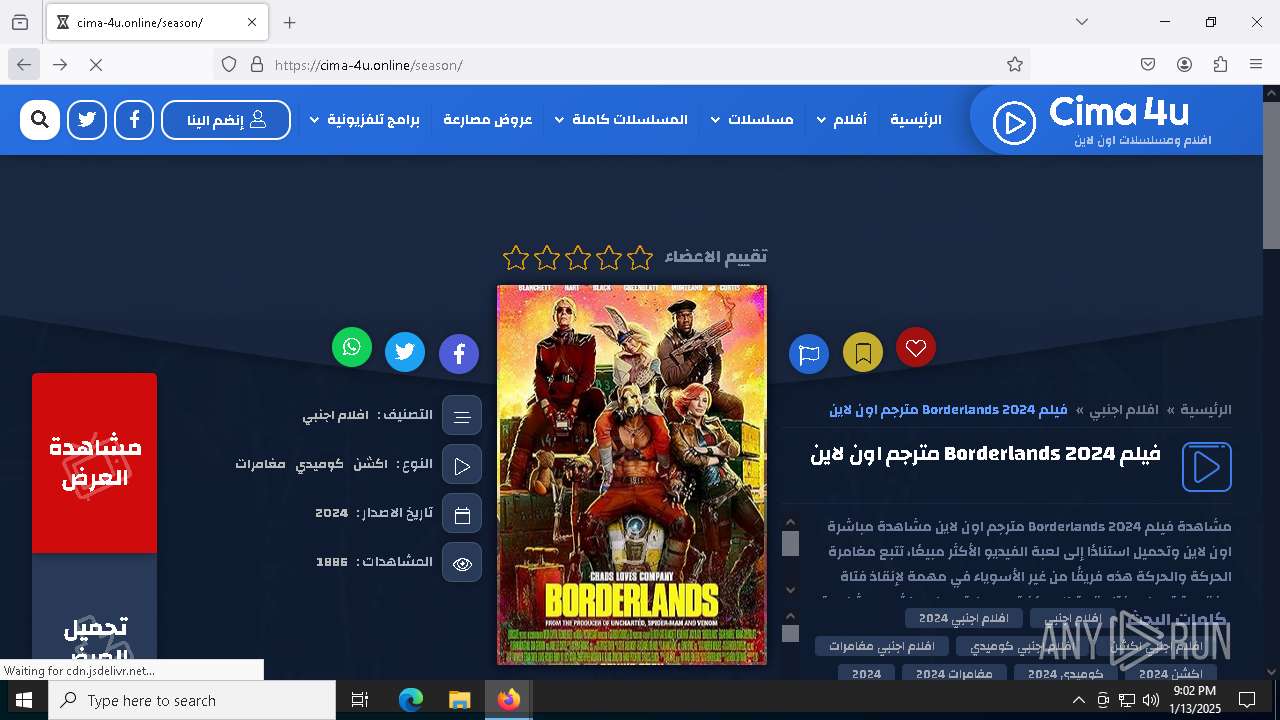Click الرئيسية breadcrumb link
The height and width of the screenshot is (720, 1280).
coord(1206,410)
